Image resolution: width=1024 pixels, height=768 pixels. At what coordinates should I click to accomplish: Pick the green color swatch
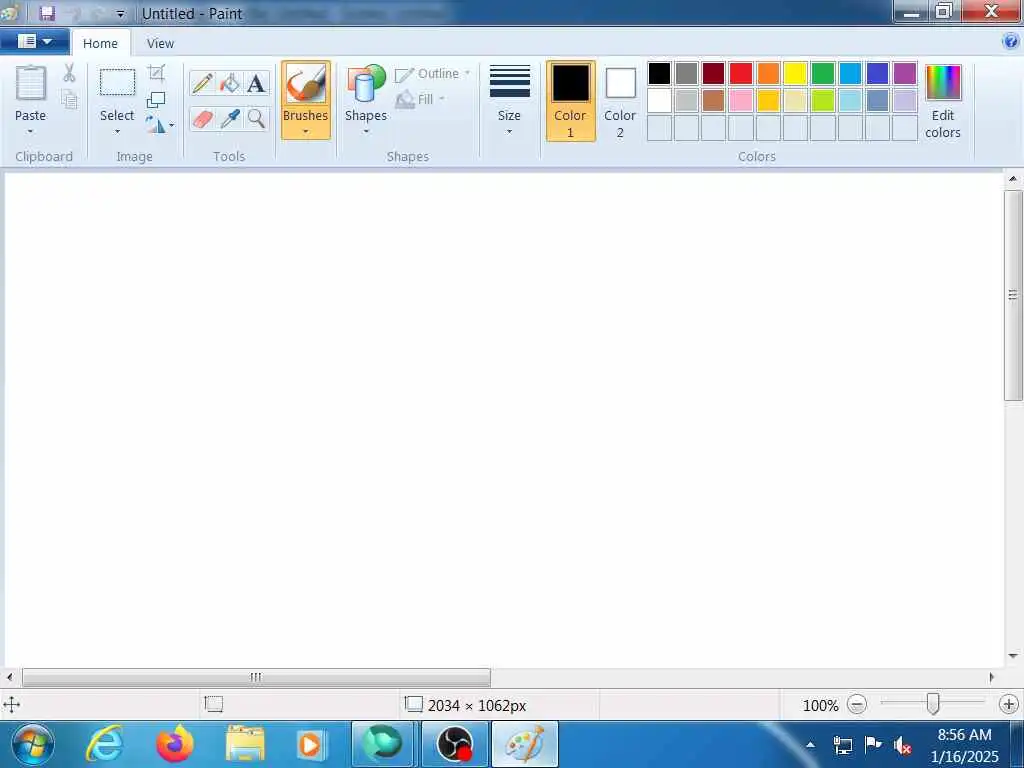[x=823, y=74]
